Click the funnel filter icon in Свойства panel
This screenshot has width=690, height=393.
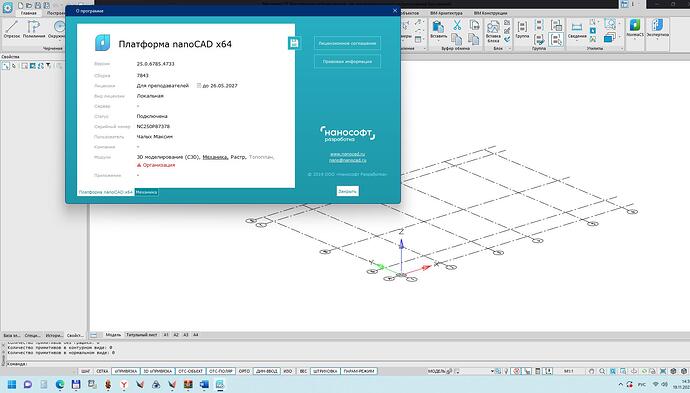(x=48, y=66)
